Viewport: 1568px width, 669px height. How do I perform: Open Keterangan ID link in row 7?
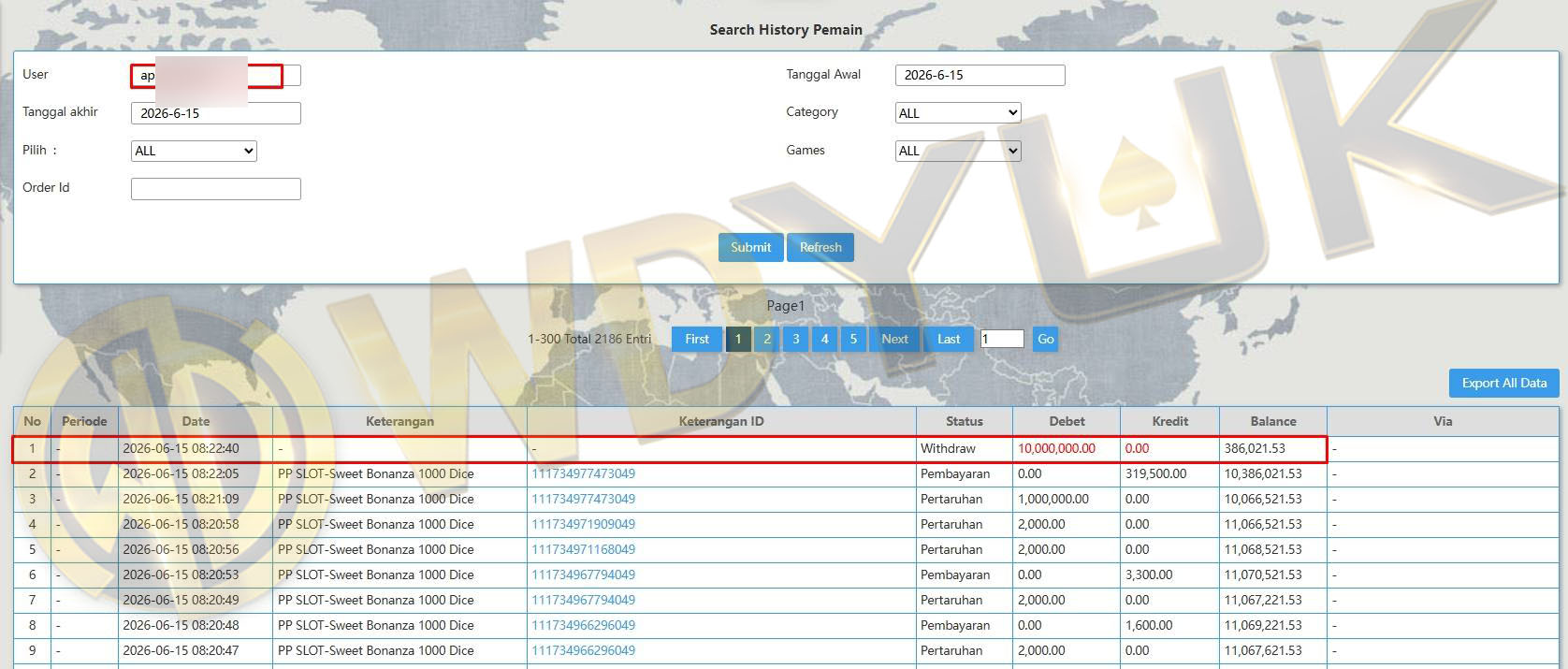tap(583, 600)
